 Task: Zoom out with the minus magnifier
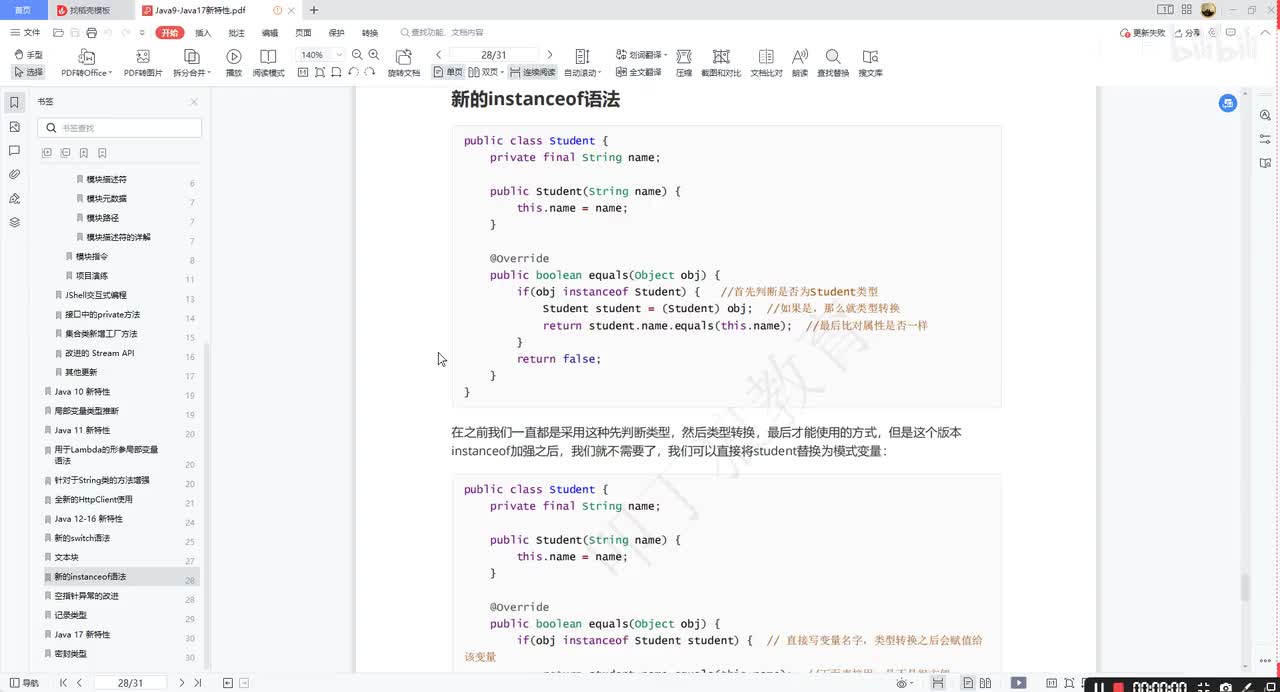pos(357,55)
